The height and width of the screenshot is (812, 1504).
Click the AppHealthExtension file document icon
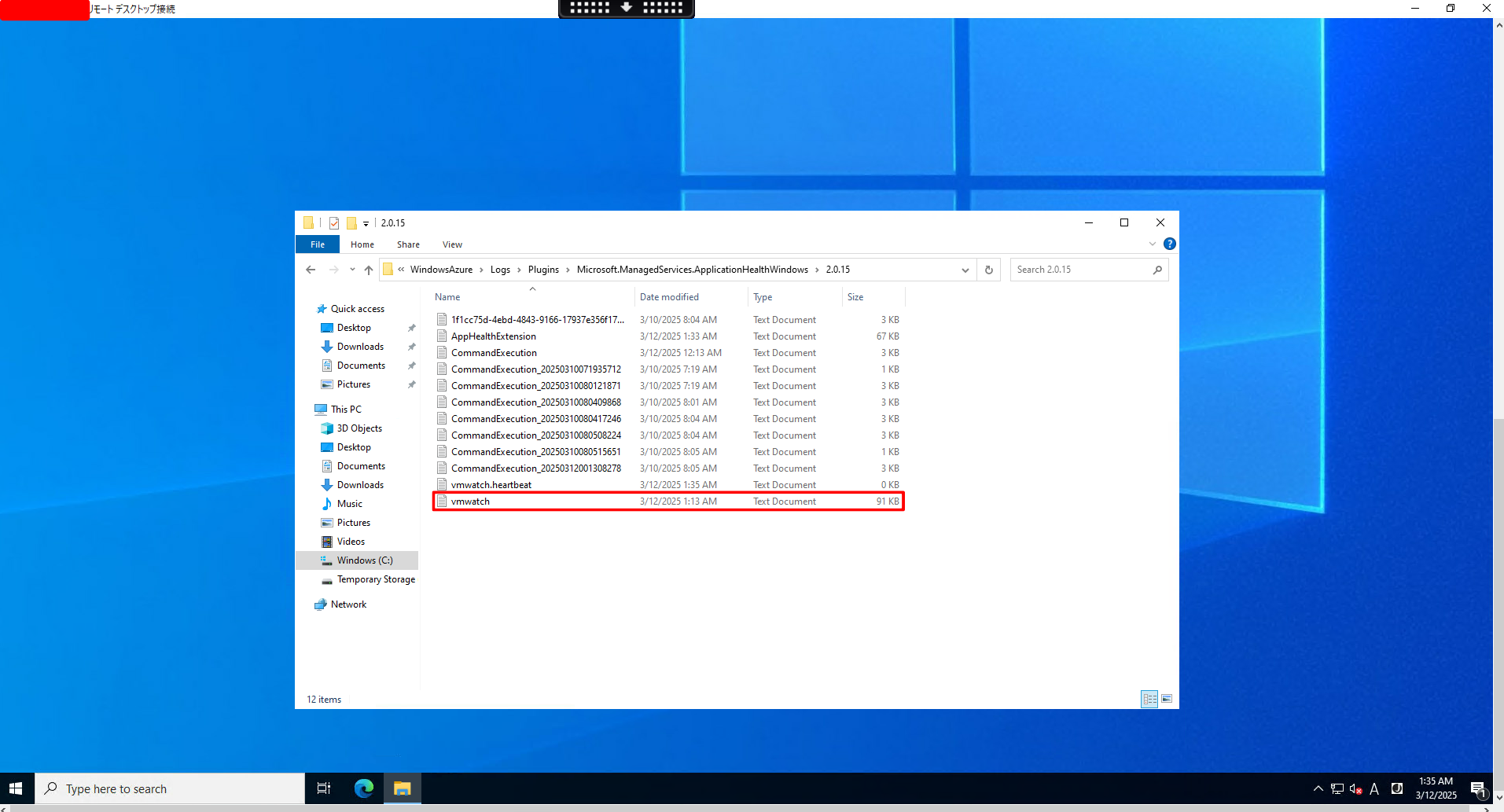pos(442,336)
